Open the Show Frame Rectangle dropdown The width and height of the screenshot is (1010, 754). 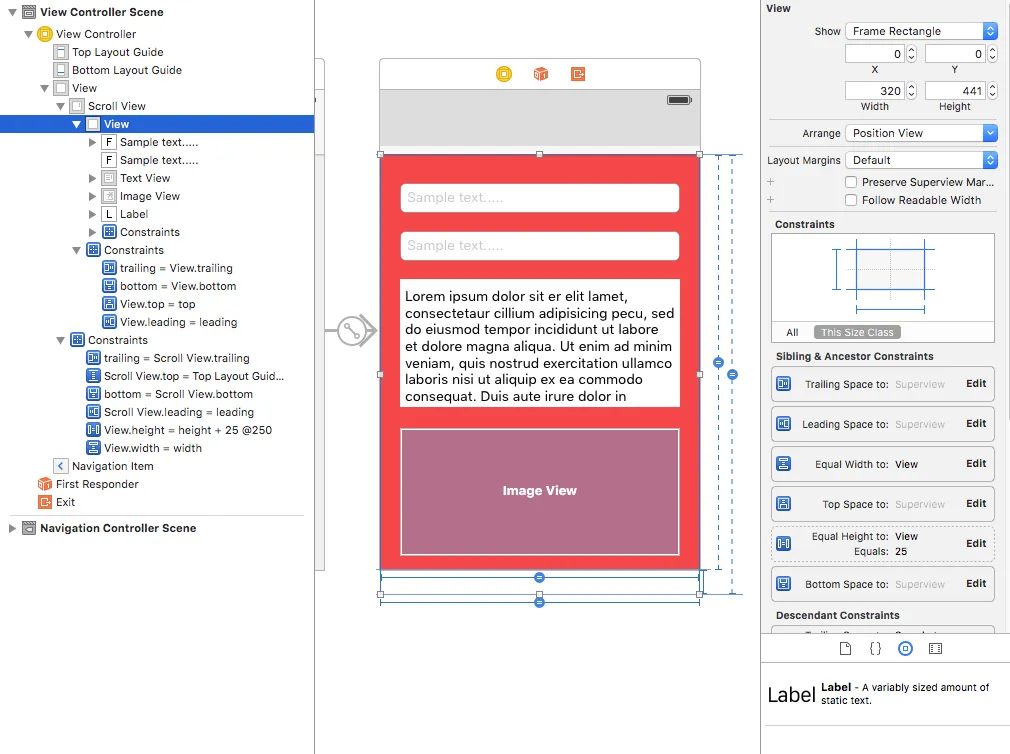click(x=921, y=31)
